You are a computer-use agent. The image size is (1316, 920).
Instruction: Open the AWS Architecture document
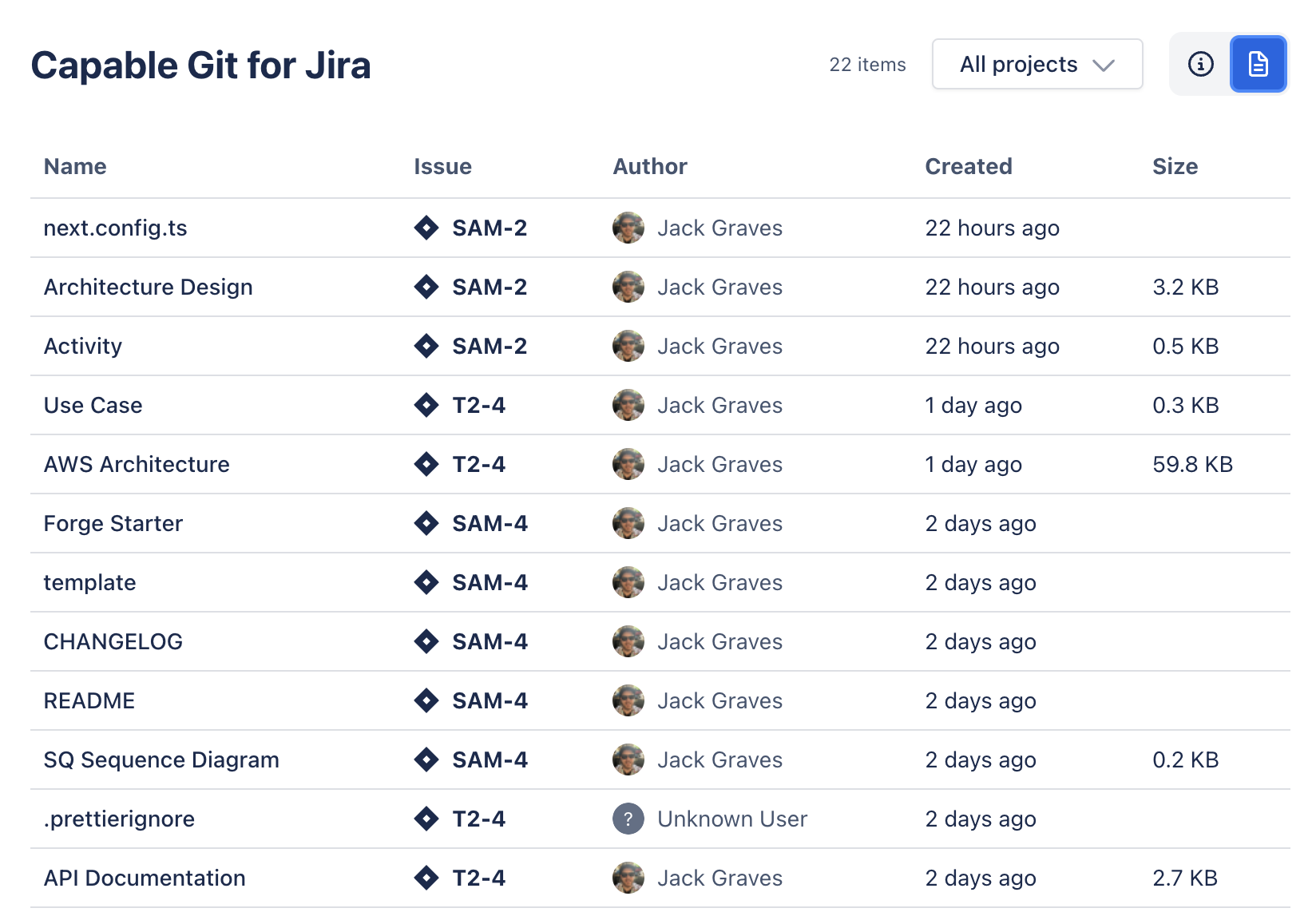click(137, 464)
